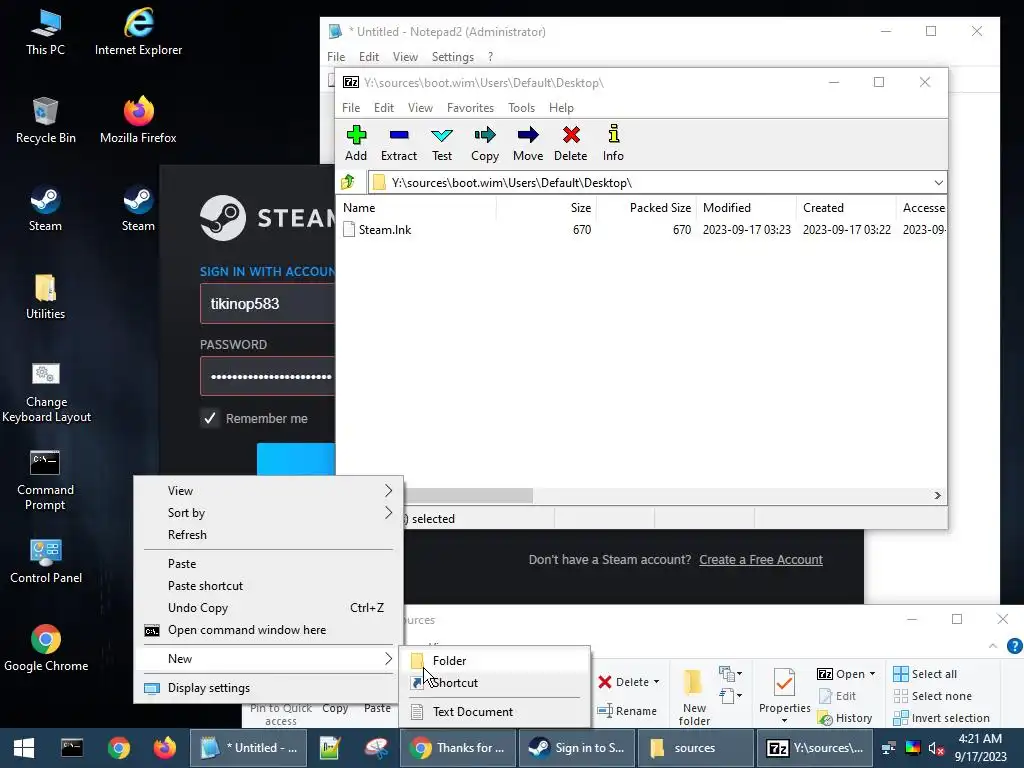
Task: Toggle the Remember me checkbox in Steam
Action: click(x=210, y=418)
